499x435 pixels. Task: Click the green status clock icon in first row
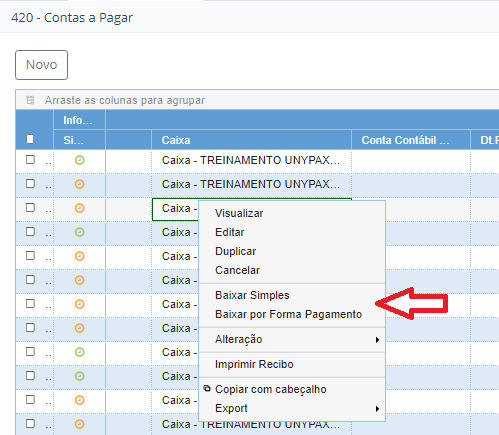click(x=79, y=160)
